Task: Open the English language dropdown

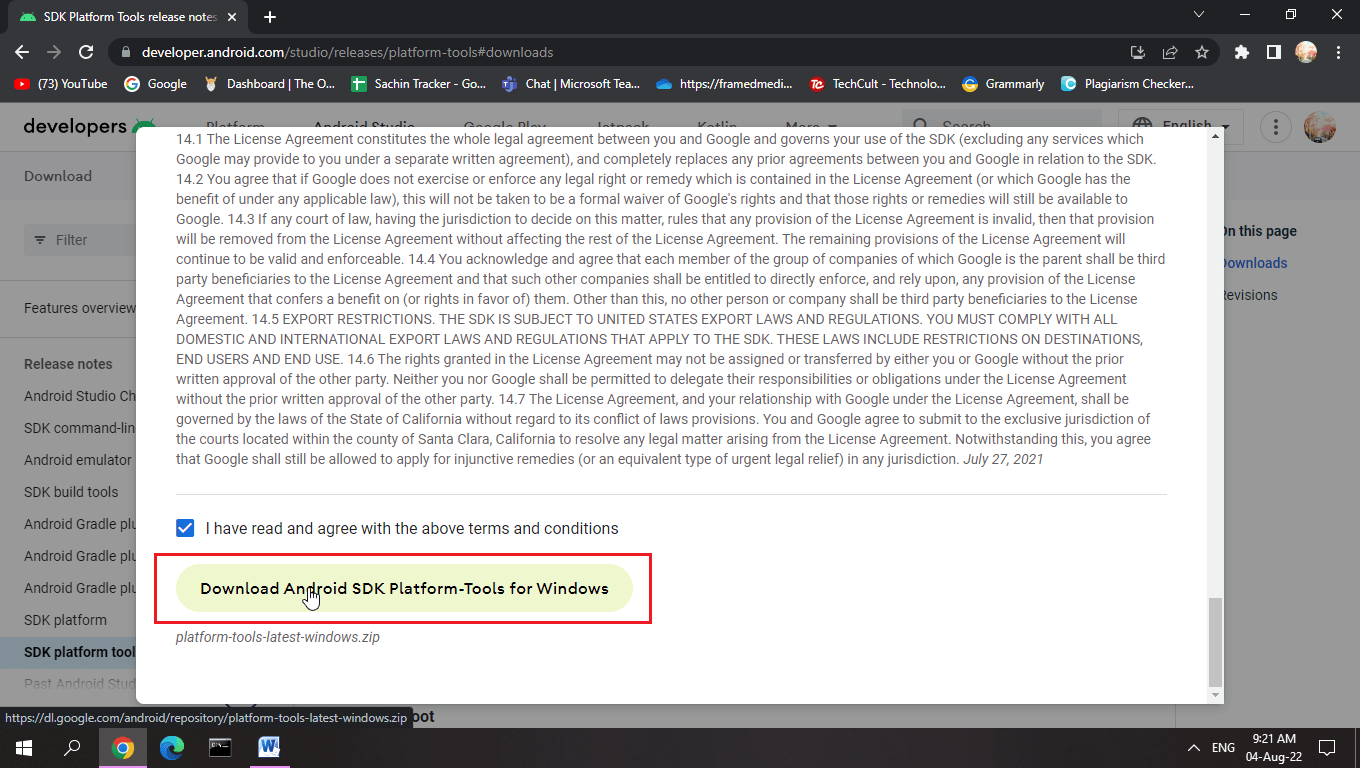Action: coord(1181,126)
